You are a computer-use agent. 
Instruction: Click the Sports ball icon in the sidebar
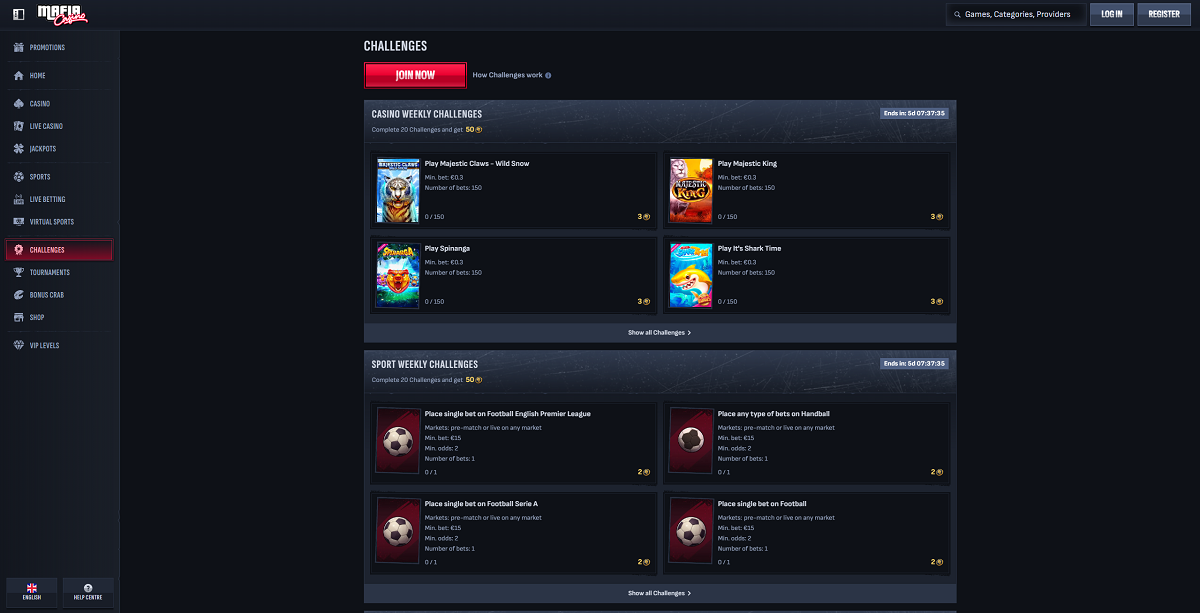19,177
